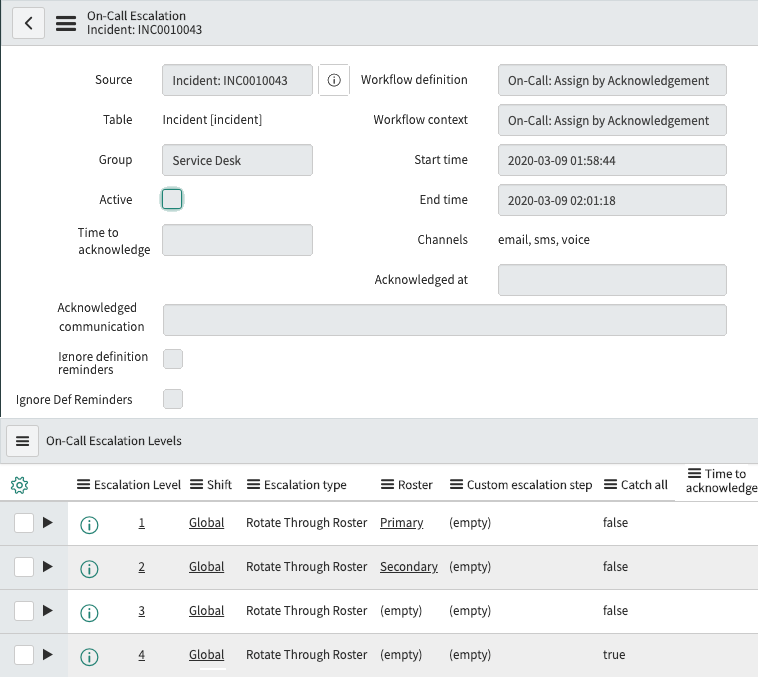758x678 pixels.
Task: Open escalation level 3 record link
Action: (x=142, y=611)
